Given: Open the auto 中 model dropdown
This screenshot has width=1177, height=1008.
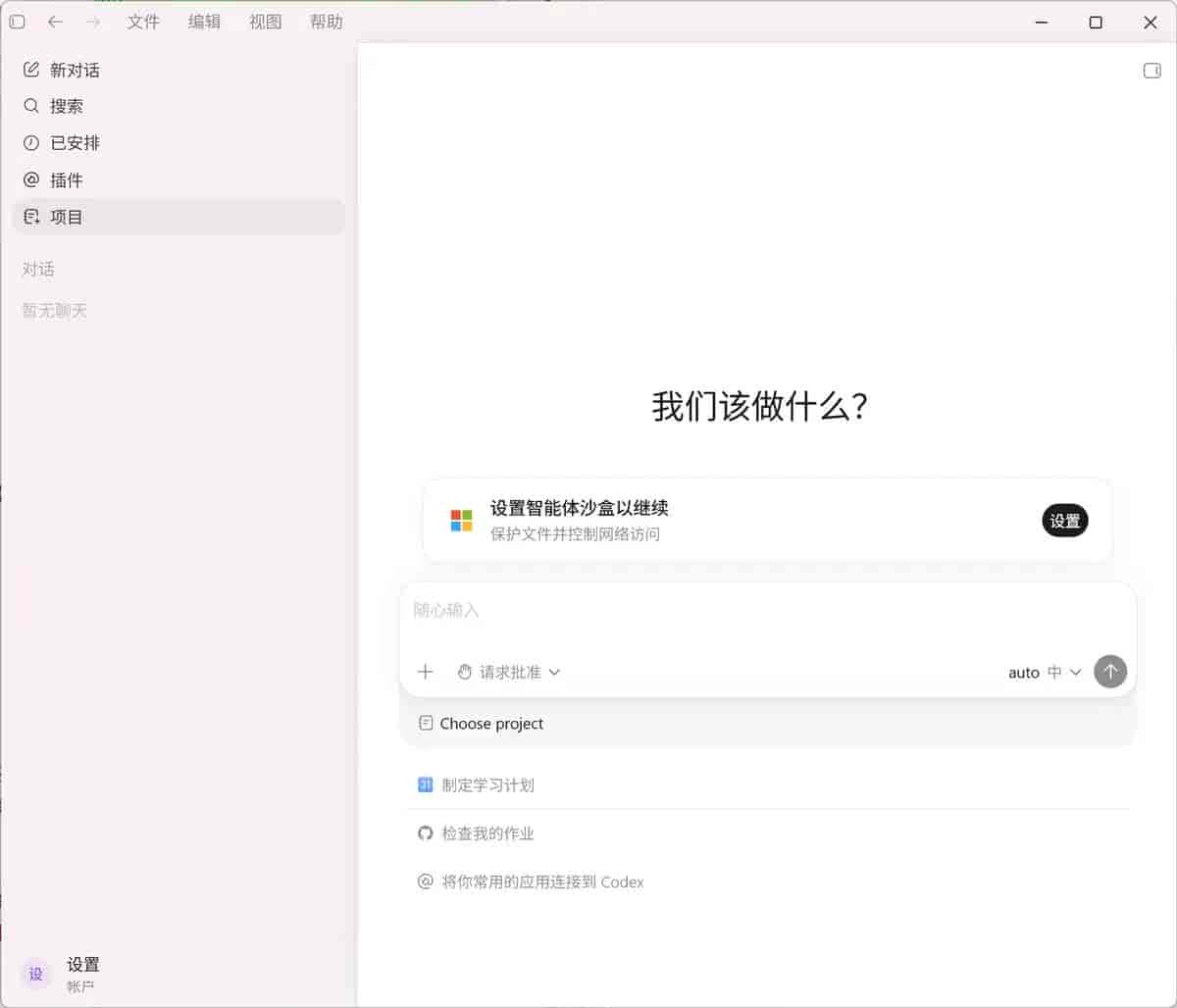Looking at the screenshot, I should click(1045, 673).
